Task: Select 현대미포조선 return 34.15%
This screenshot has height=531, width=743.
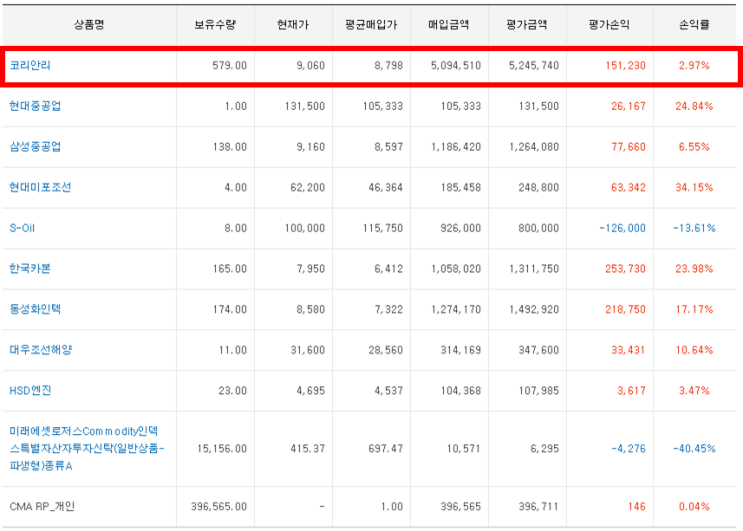Action: pos(694,188)
